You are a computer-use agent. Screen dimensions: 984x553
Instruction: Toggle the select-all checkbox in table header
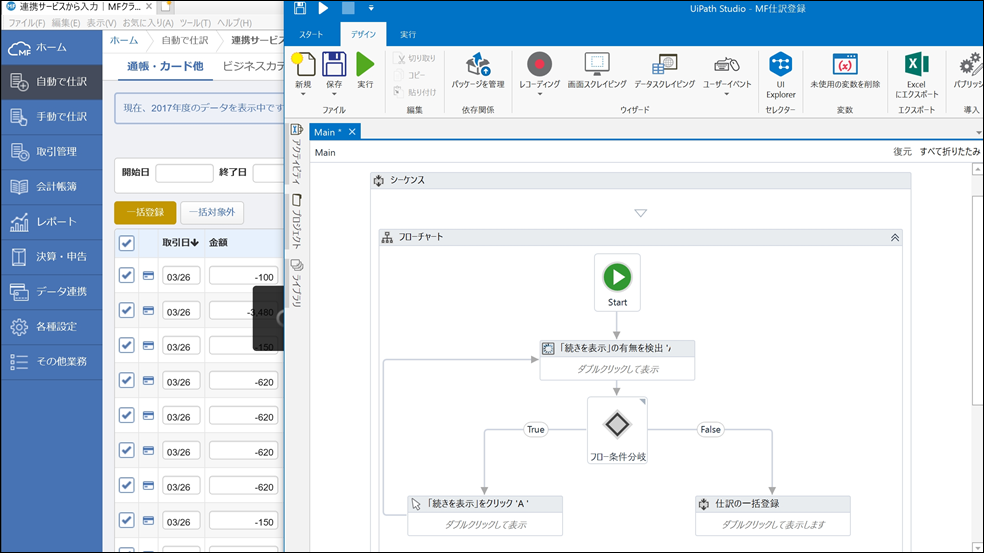click(126, 243)
